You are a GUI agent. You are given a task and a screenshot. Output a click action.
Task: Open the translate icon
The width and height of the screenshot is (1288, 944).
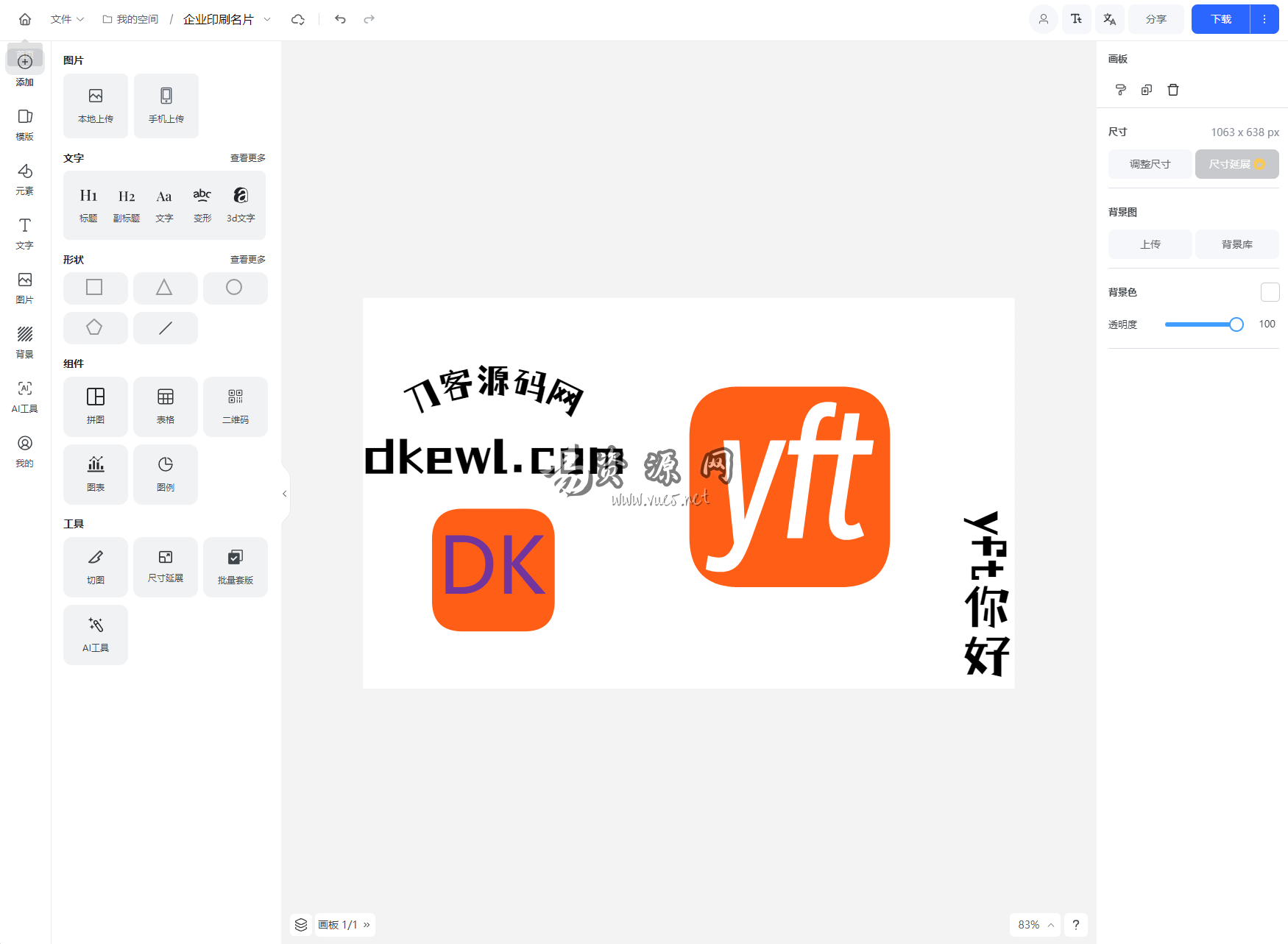point(1110,19)
